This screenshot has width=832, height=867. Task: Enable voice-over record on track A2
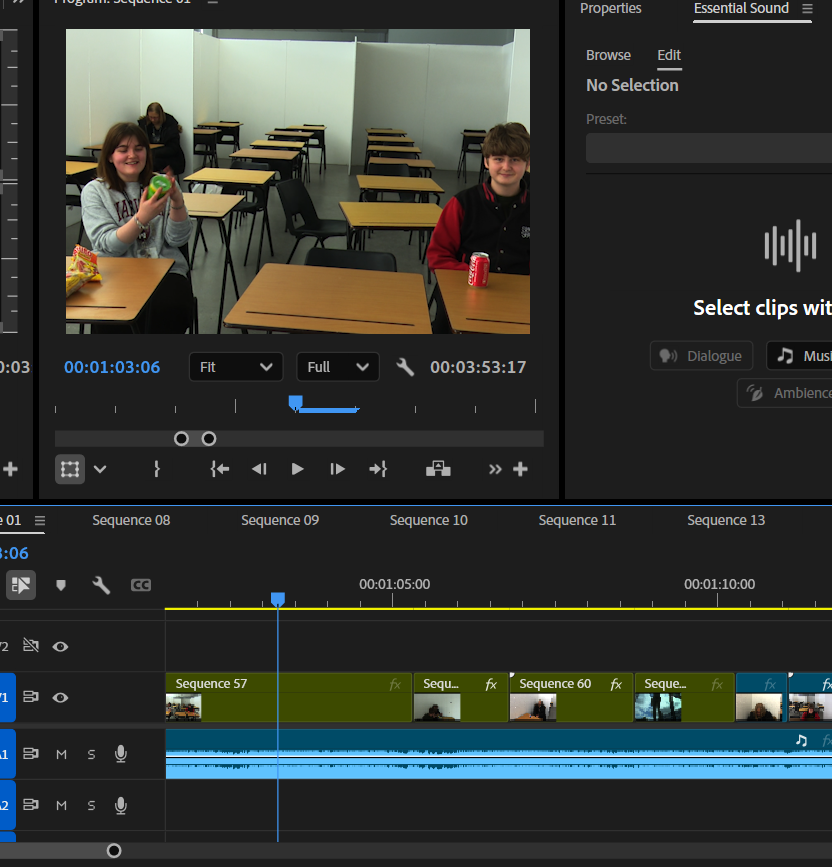click(121, 806)
